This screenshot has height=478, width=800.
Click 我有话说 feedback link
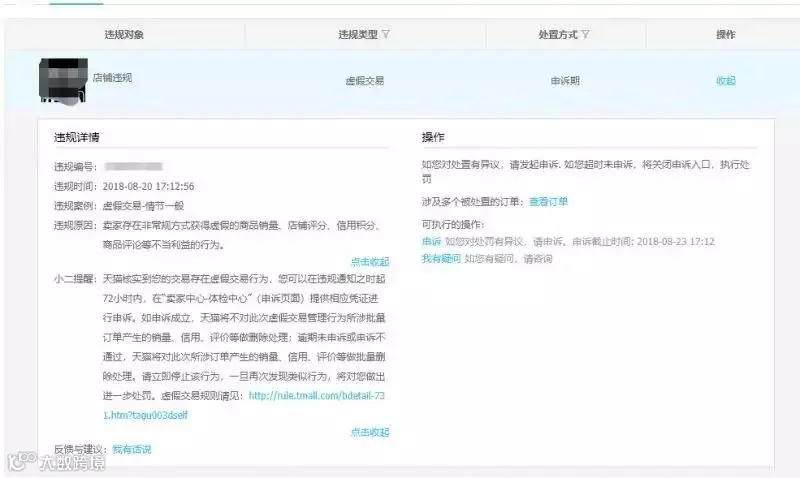[x=132, y=449]
